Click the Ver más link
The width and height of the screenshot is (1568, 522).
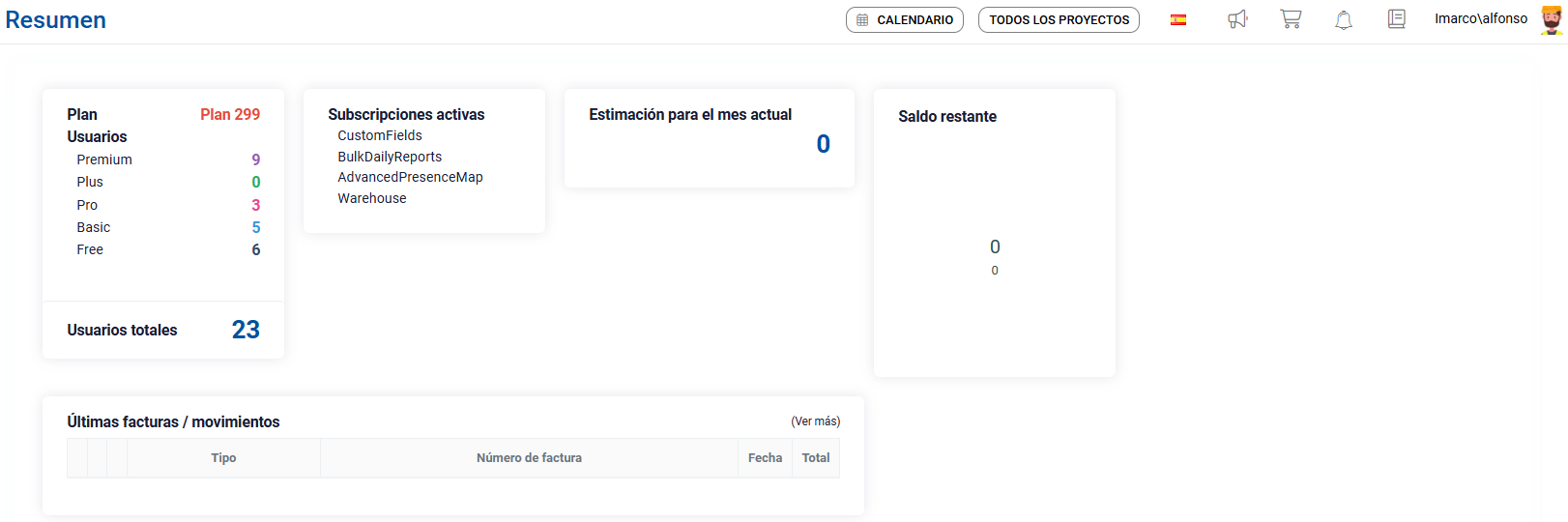(x=816, y=421)
